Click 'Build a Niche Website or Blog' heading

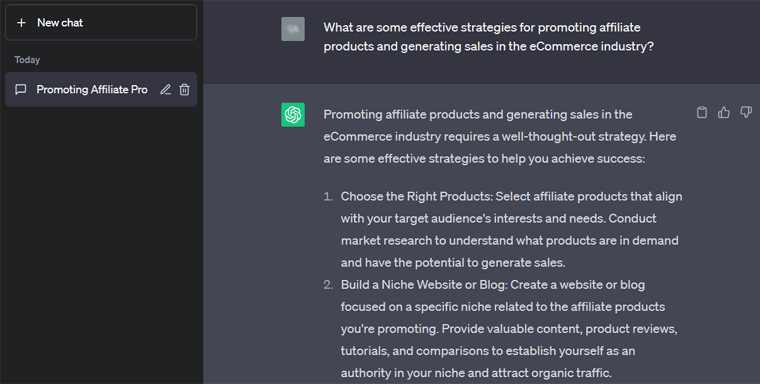(x=424, y=285)
